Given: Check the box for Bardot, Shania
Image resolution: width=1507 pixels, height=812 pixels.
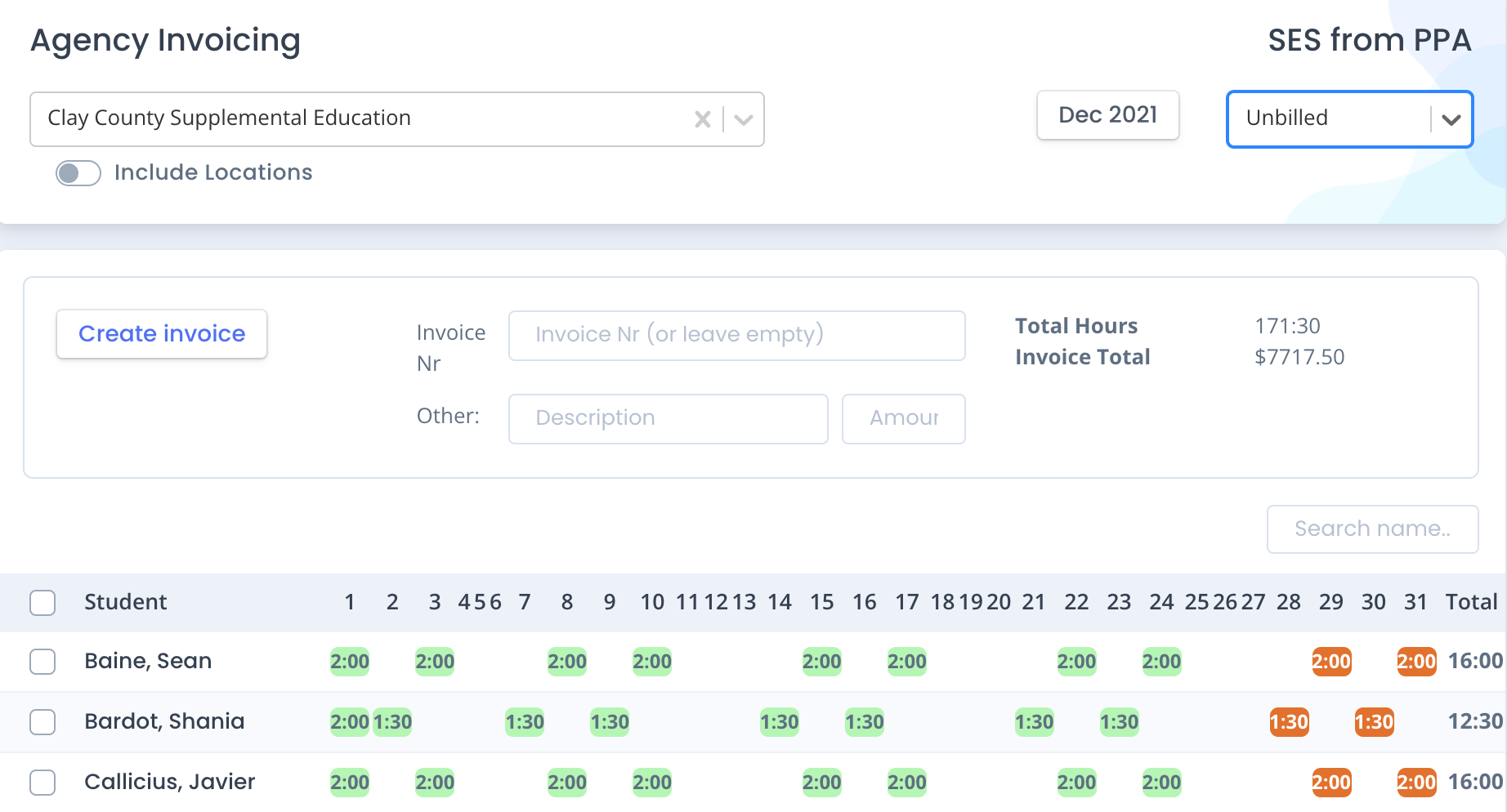Looking at the screenshot, I should (42, 722).
